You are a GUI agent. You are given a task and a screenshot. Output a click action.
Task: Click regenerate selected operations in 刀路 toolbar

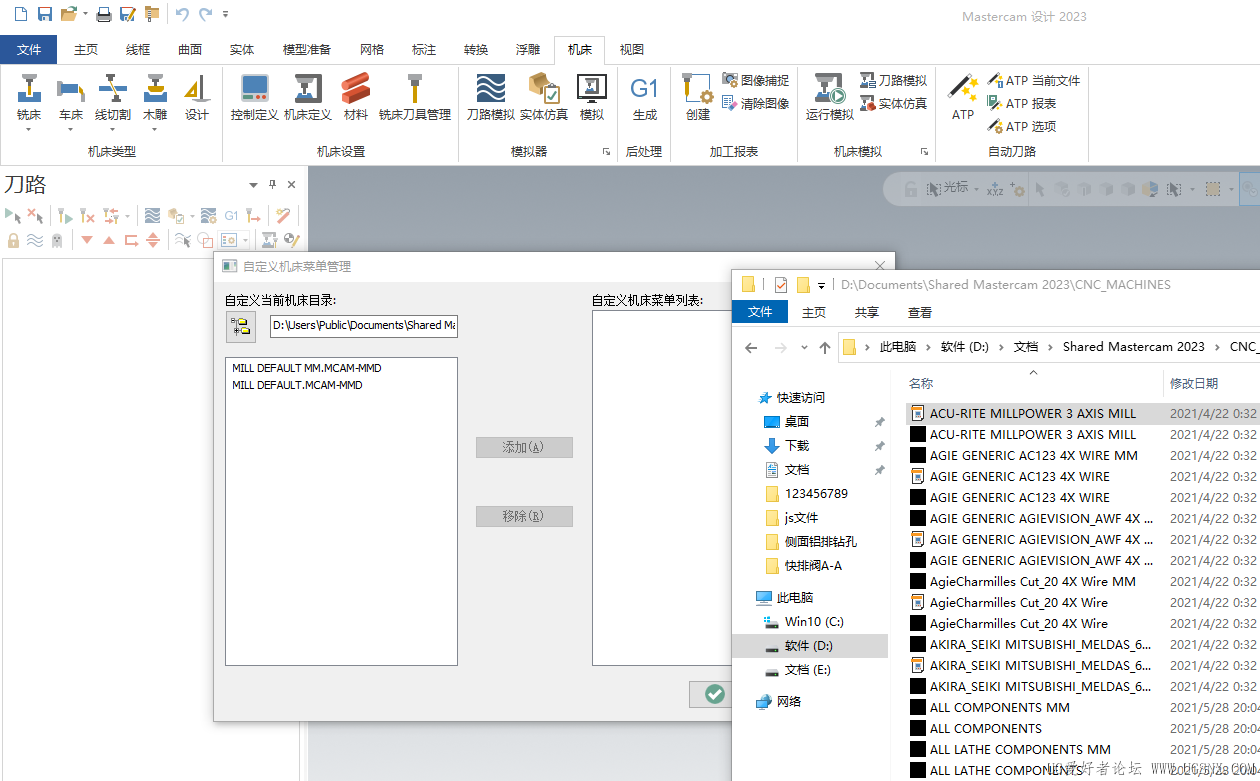(65, 215)
